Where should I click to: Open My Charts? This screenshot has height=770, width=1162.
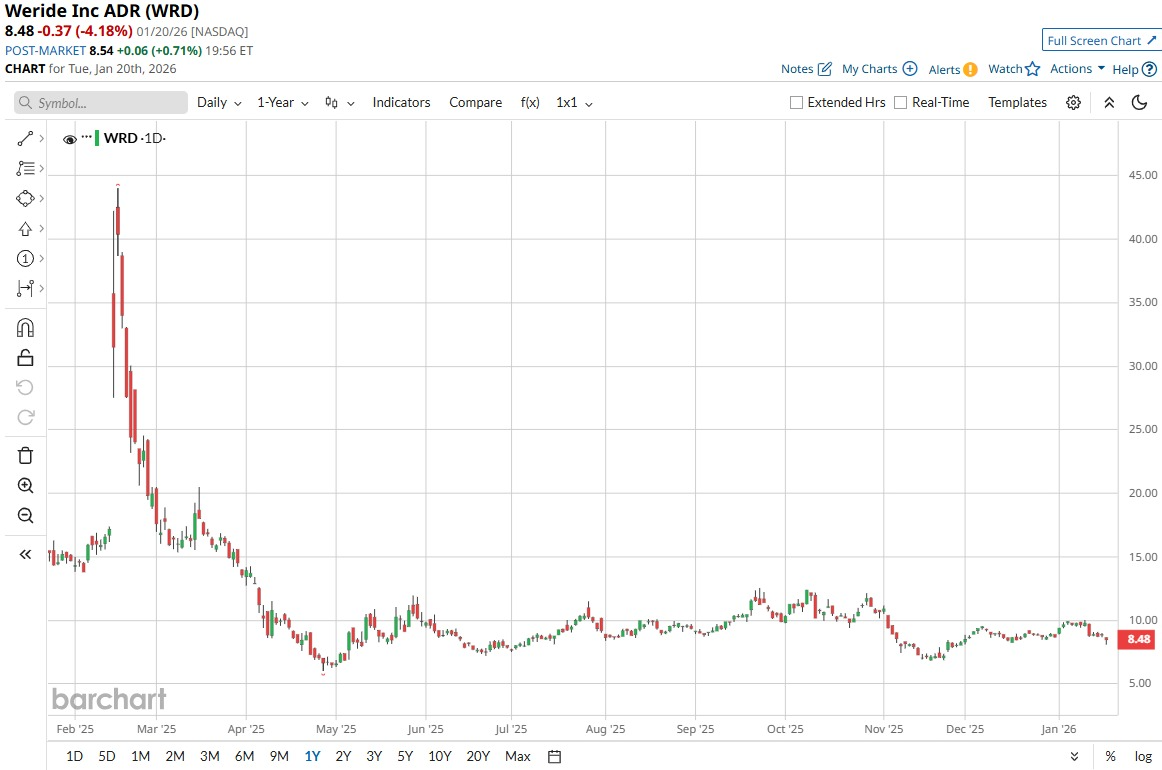880,69
